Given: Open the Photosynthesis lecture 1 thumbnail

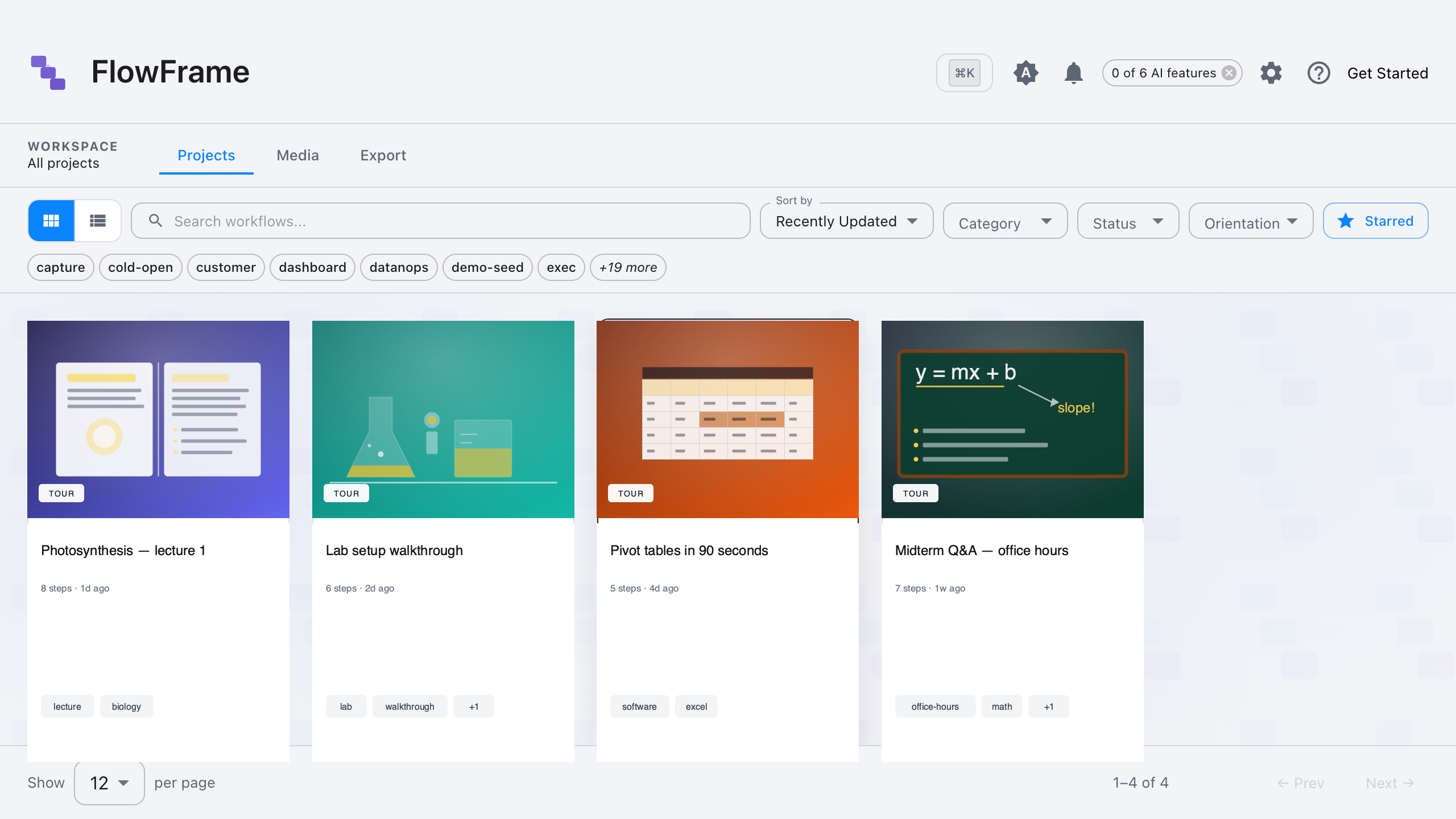Looking at the screenshot, I should 158,419.
